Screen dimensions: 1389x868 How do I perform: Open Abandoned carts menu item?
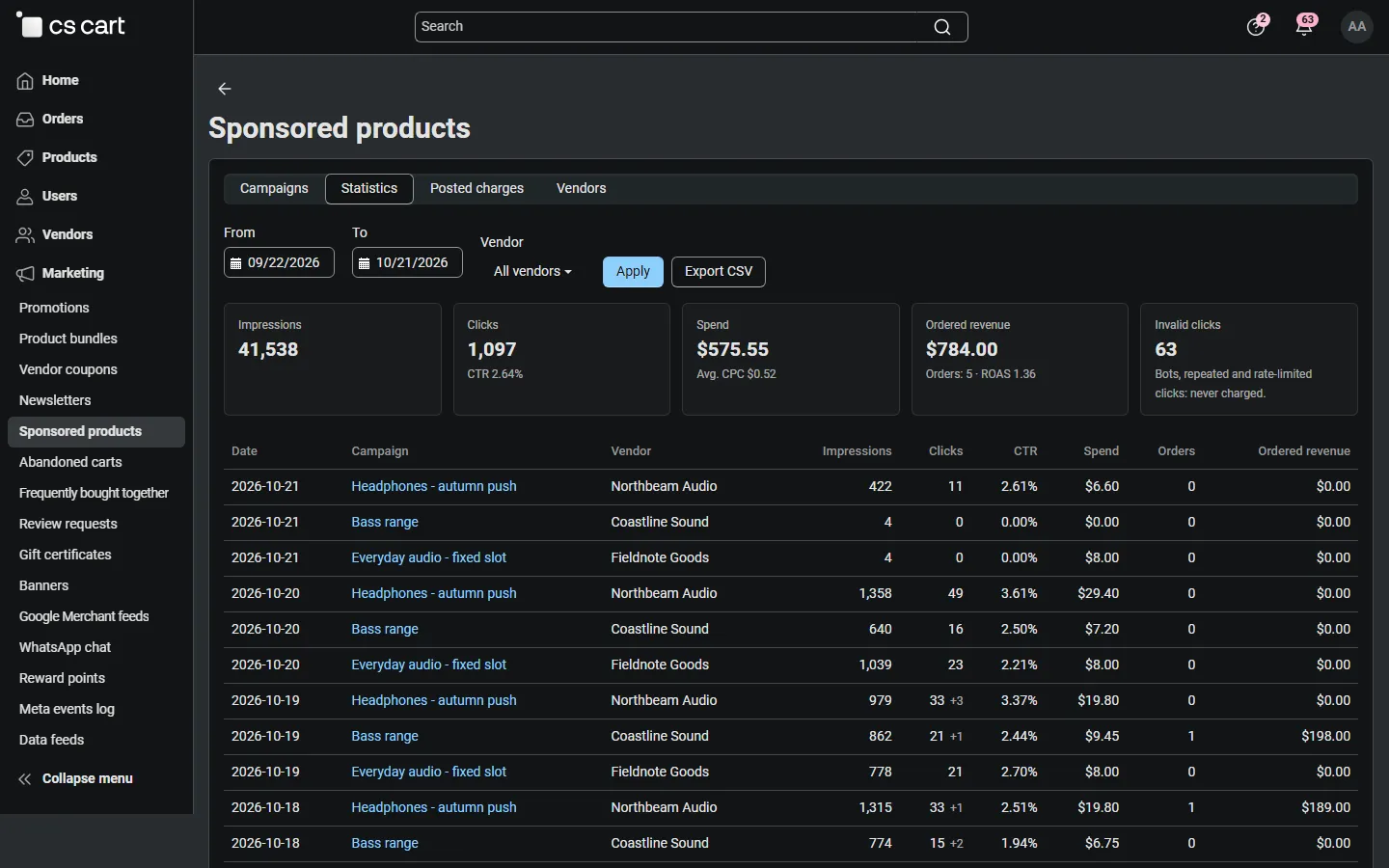point(70,462)
